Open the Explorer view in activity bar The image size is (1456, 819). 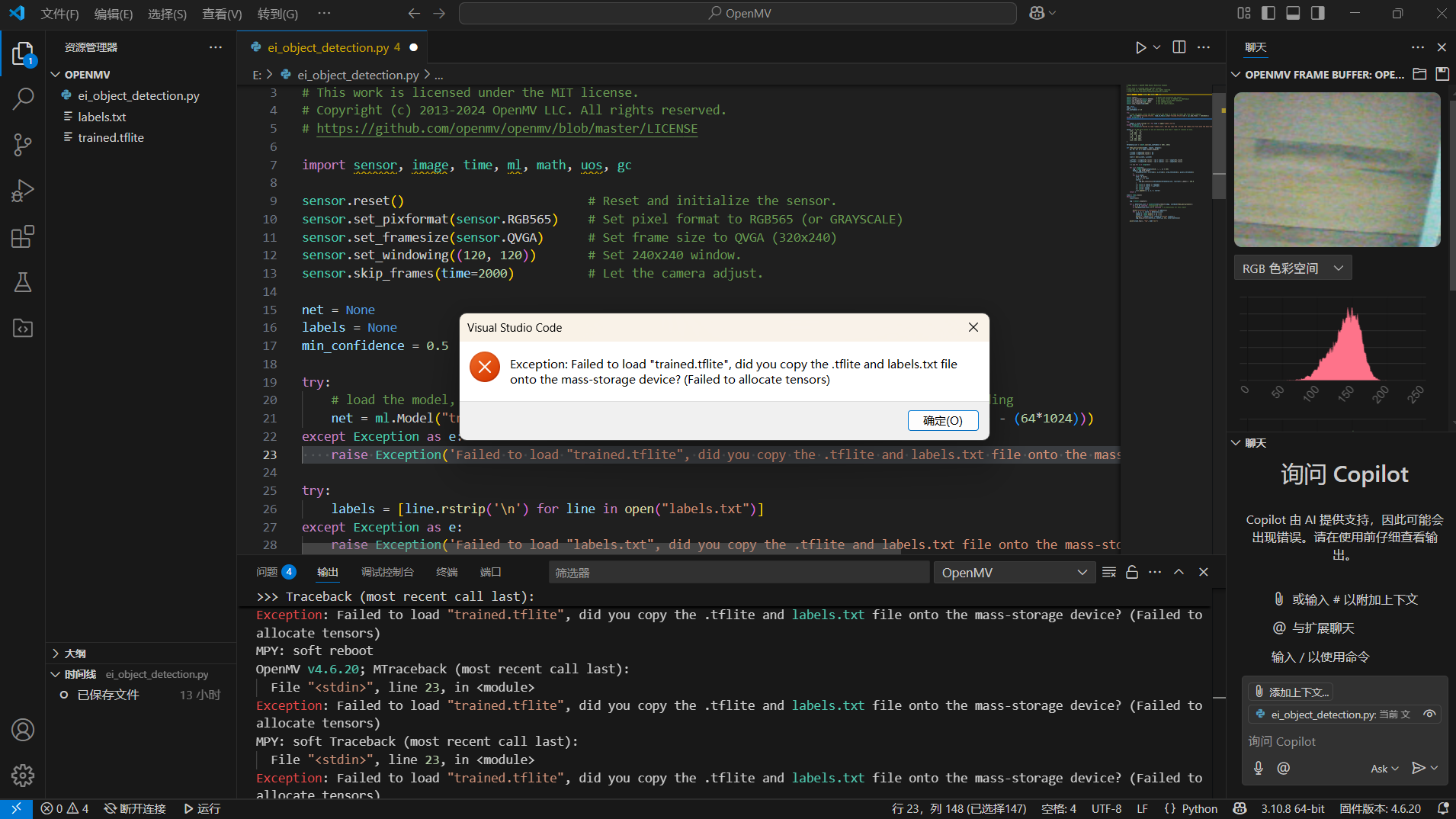point(23,54)
